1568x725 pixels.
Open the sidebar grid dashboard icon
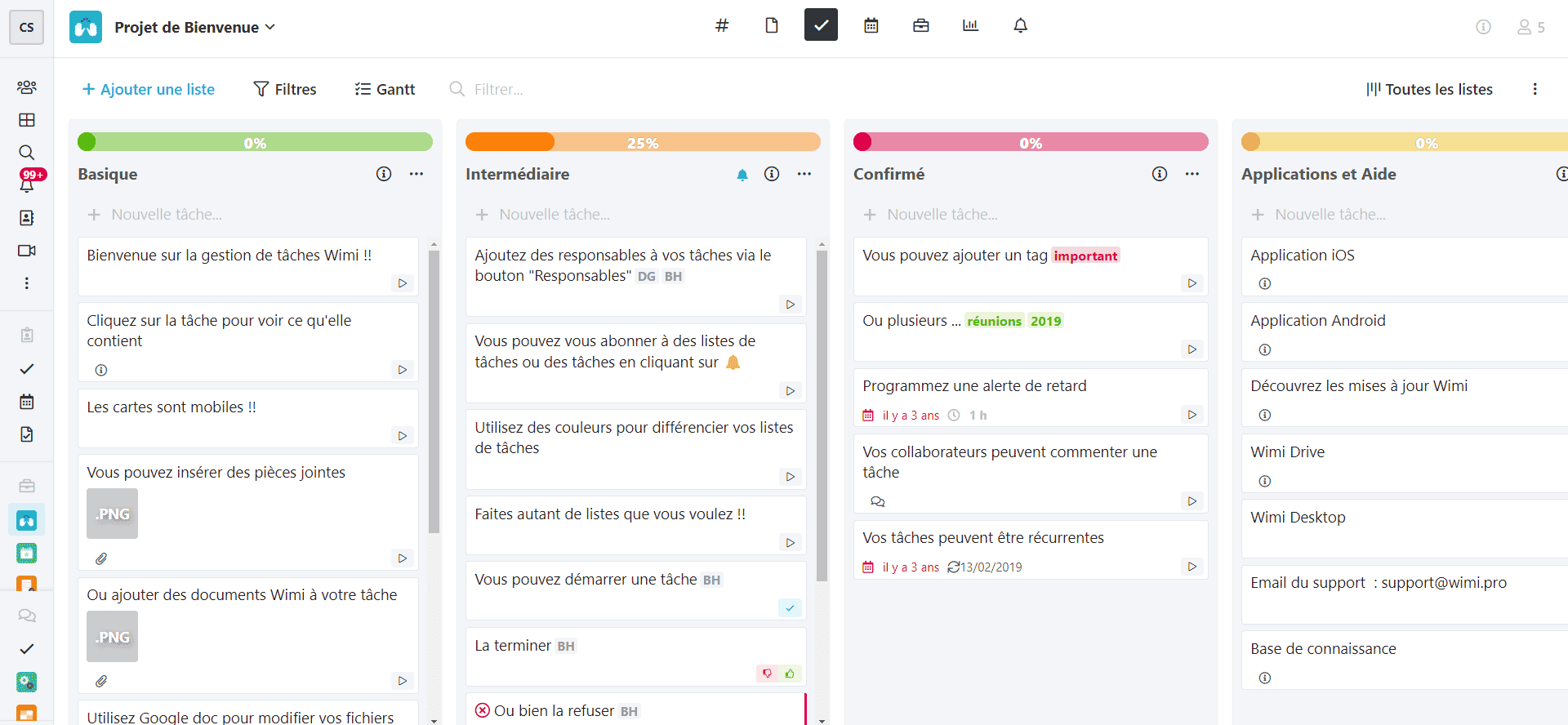pos(27,120)
